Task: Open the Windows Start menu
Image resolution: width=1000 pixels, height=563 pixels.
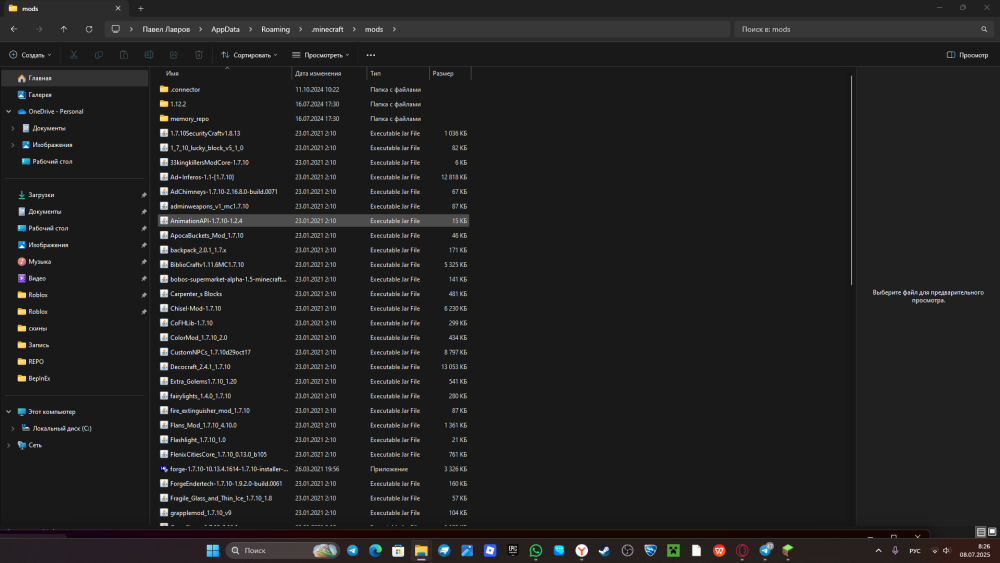Action: [212, 550]
